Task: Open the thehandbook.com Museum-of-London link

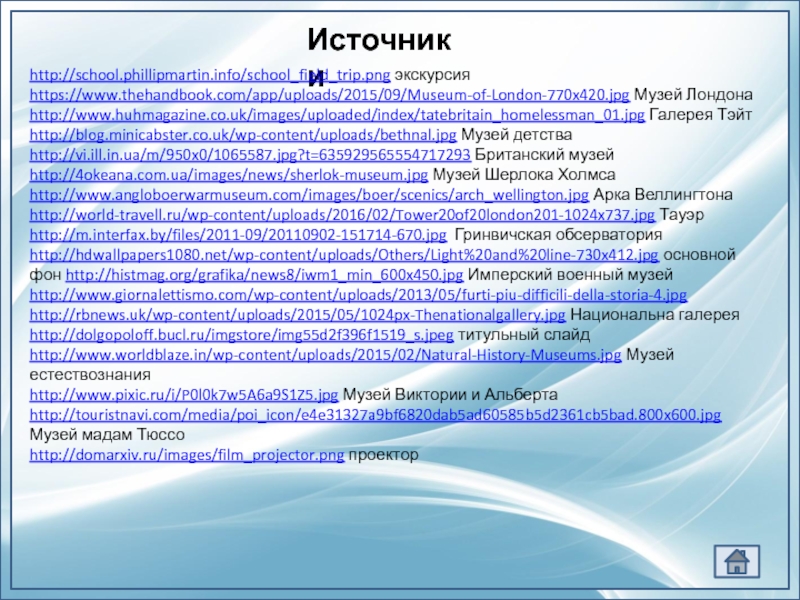Action: coord(330,95)
